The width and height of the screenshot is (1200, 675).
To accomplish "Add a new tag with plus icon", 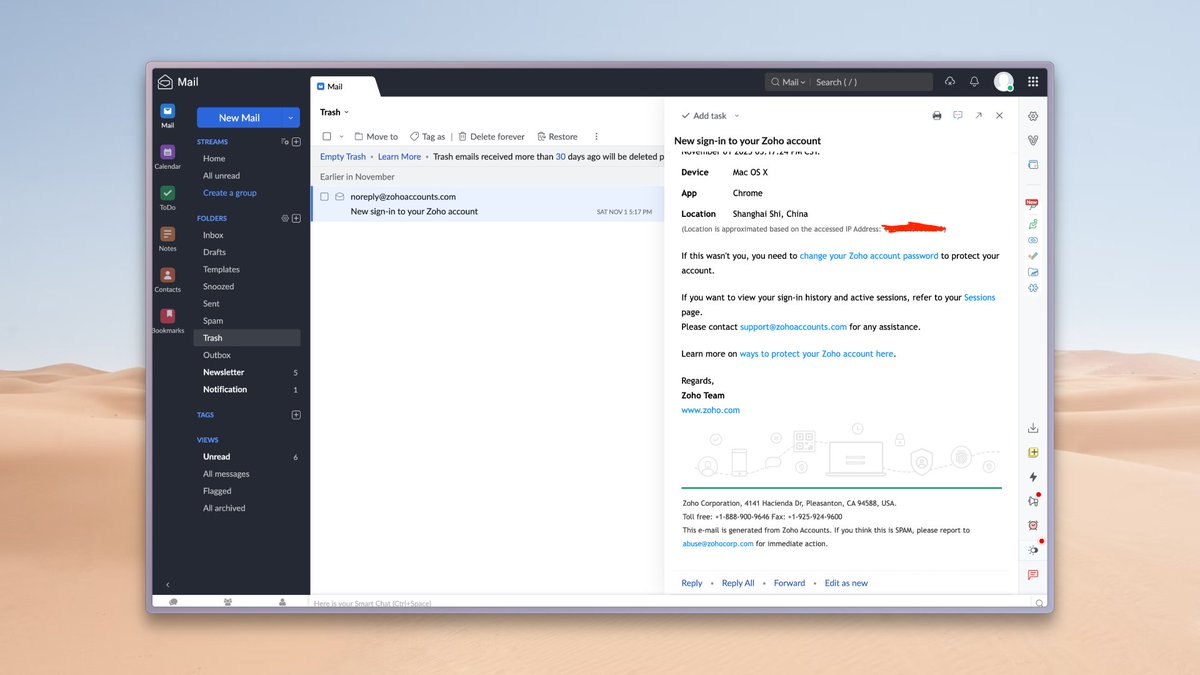I will click(296, 415).
